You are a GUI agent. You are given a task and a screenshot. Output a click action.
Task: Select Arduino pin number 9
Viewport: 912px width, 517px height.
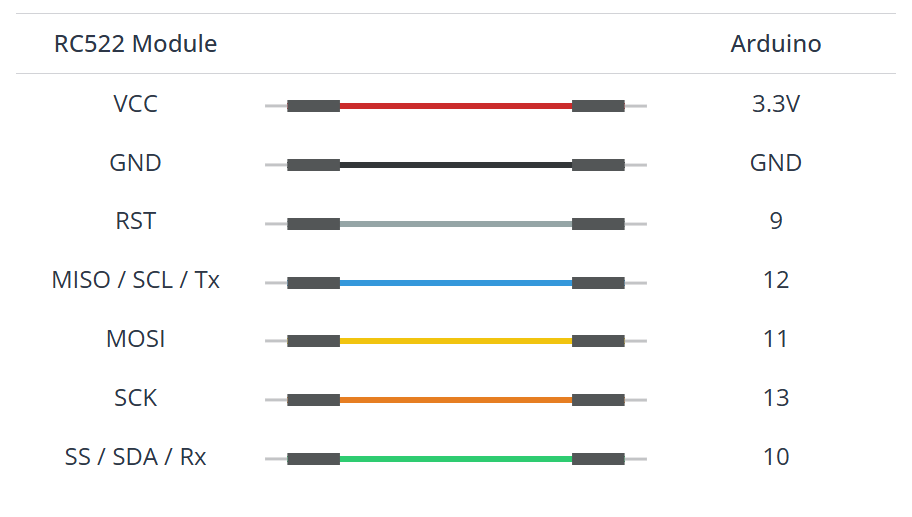[x=776, y=222]
